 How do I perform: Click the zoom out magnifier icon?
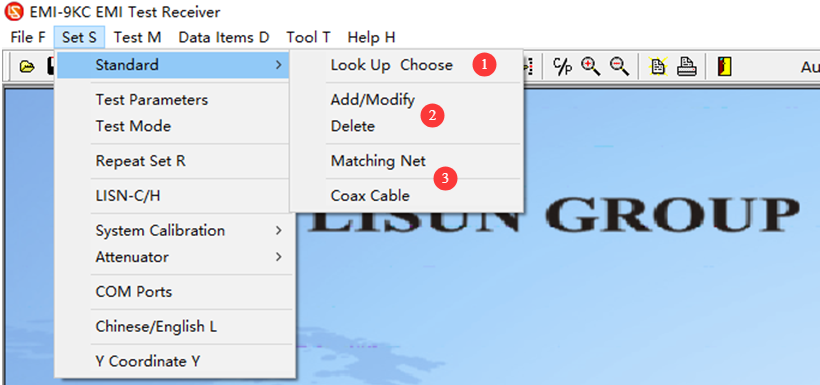point(620,66)
